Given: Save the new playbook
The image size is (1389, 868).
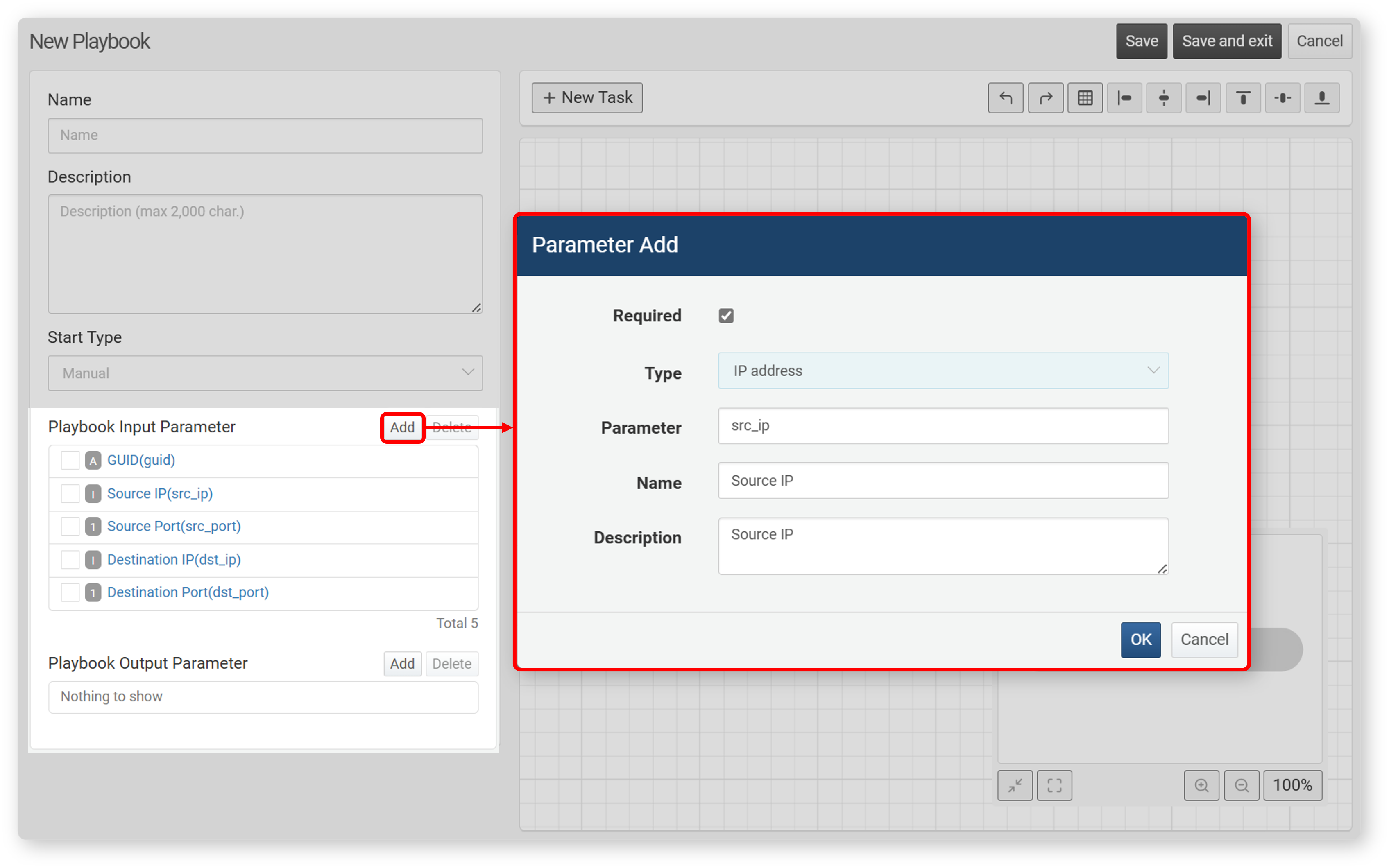Looking at the screenshot, I should point(1142,41).
